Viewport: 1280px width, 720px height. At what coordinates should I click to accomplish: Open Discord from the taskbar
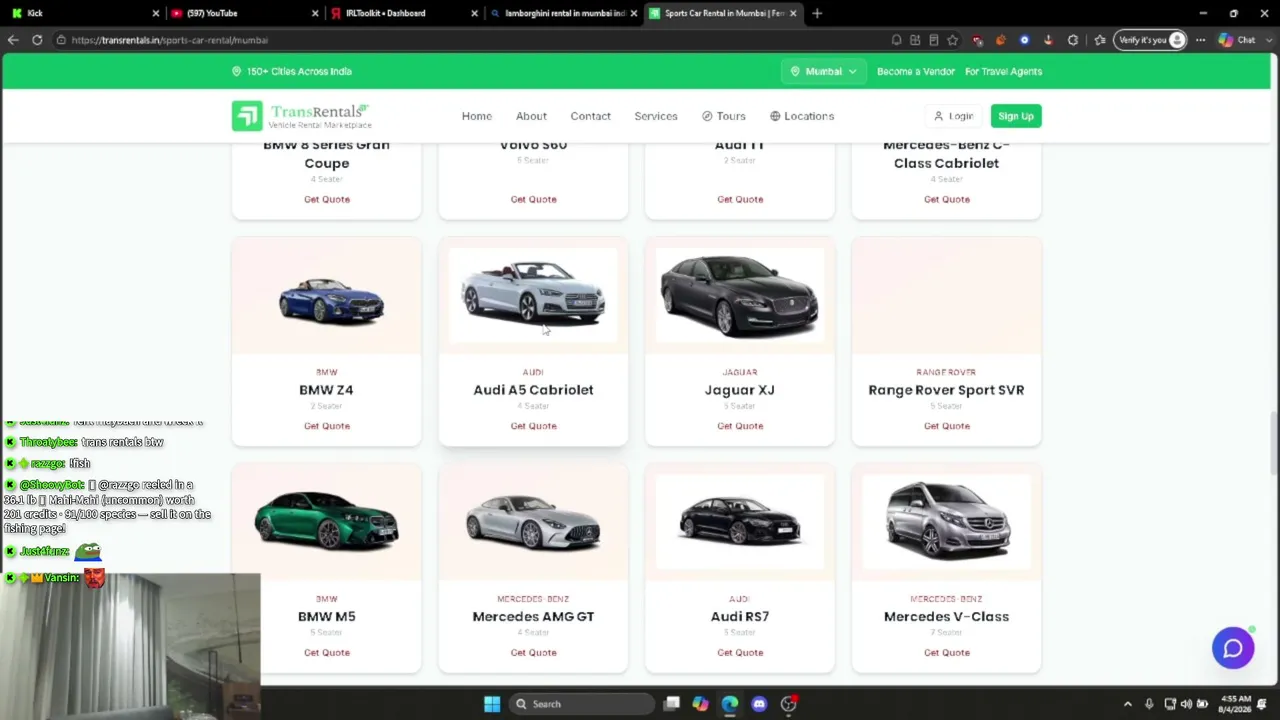[759, 704]
